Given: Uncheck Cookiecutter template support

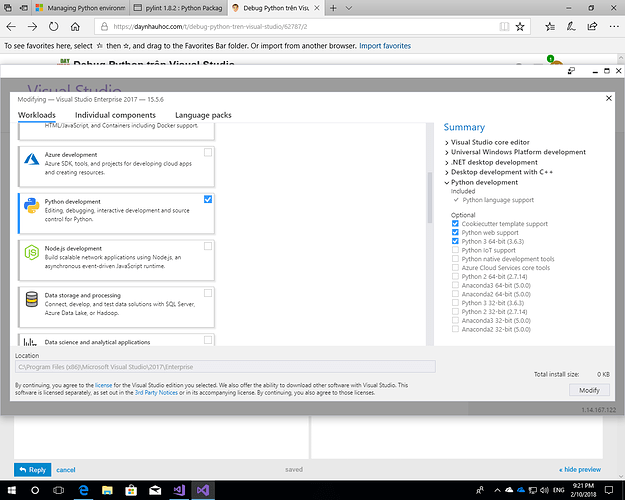Looking at the screenshot, I should [x=455, y=224].
